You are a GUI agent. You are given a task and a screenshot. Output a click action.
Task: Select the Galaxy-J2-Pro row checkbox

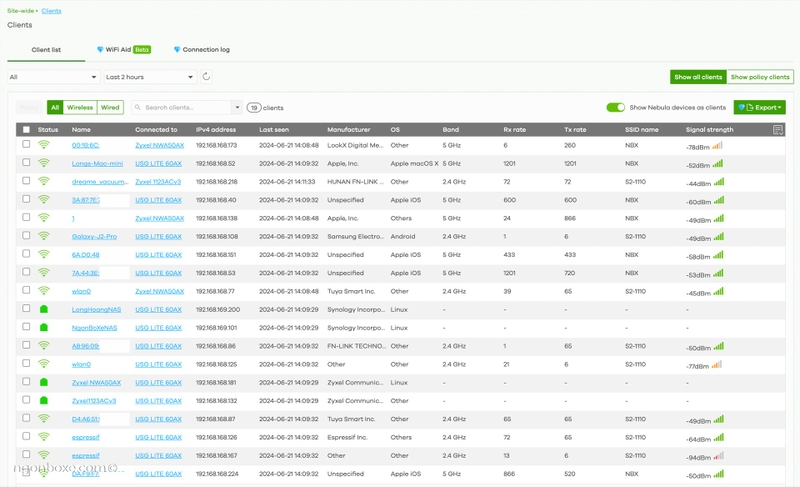pos(27,236)
